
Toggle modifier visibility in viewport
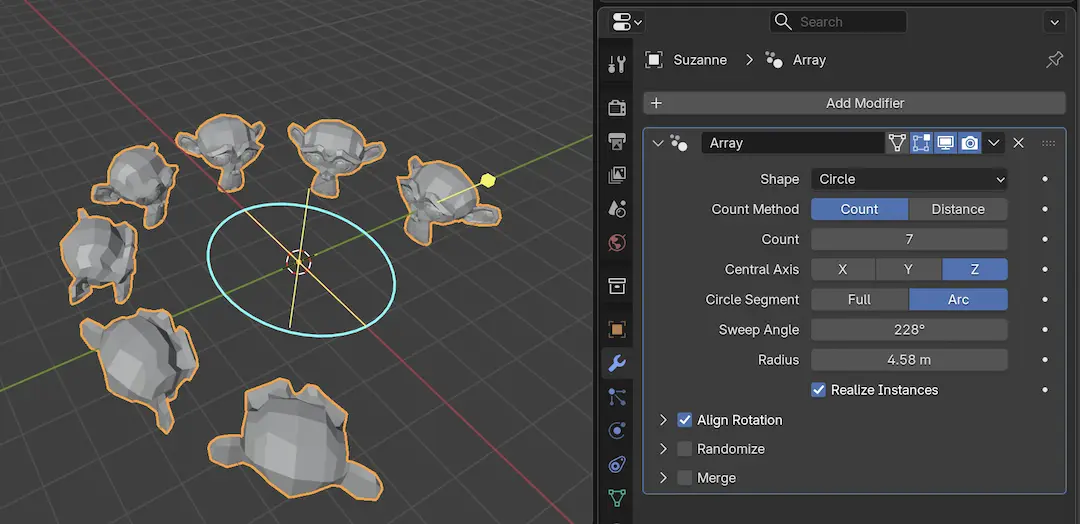[945, 143]
